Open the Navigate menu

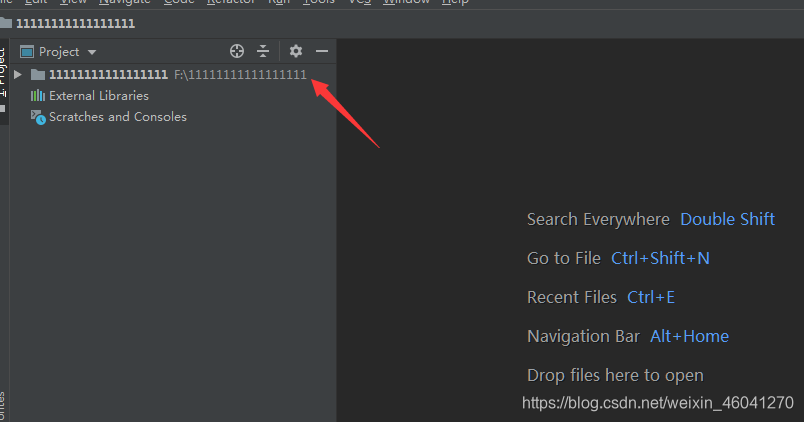pos(125,2)
